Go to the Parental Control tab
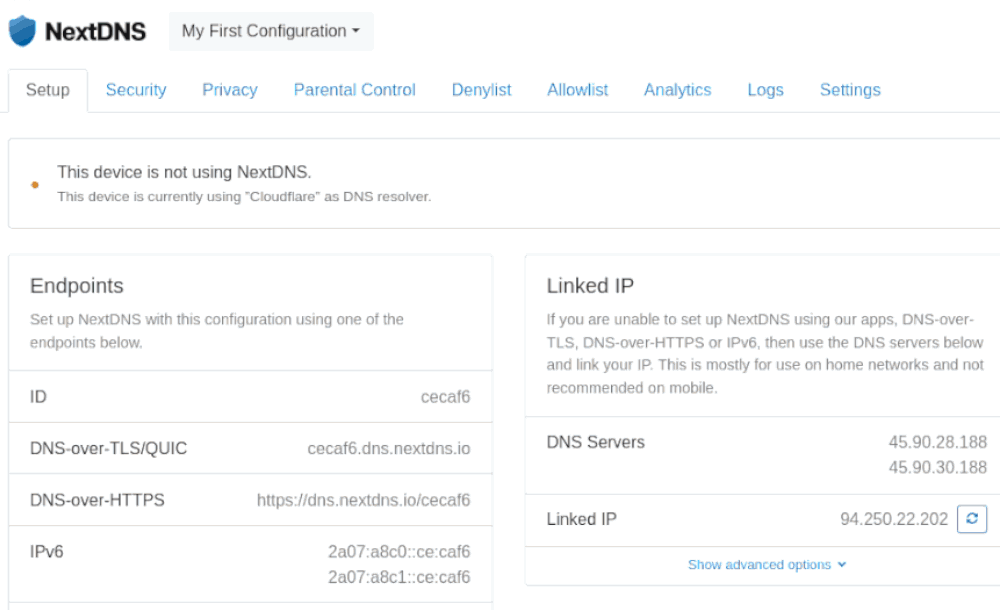Screen dimensions: 1000x610 (x=355, y=90)
